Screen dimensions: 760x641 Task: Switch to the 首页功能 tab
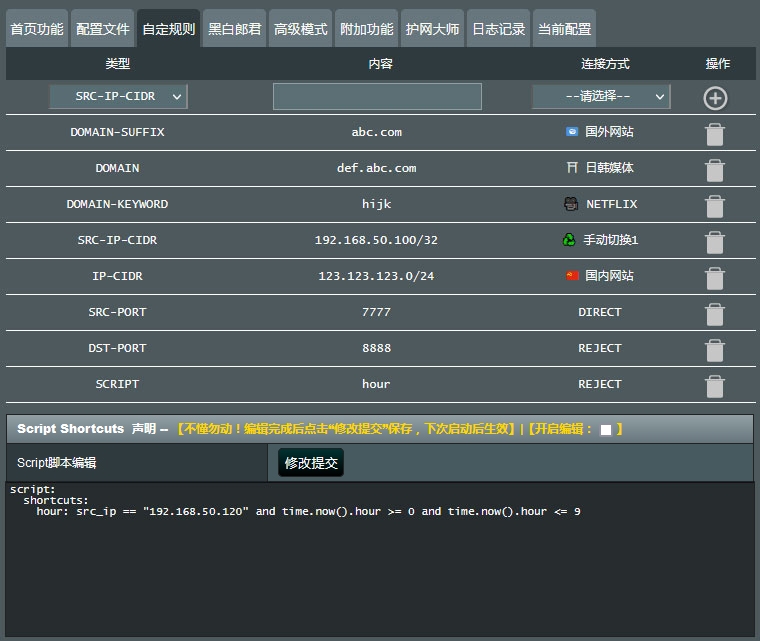tap(36, 29)
